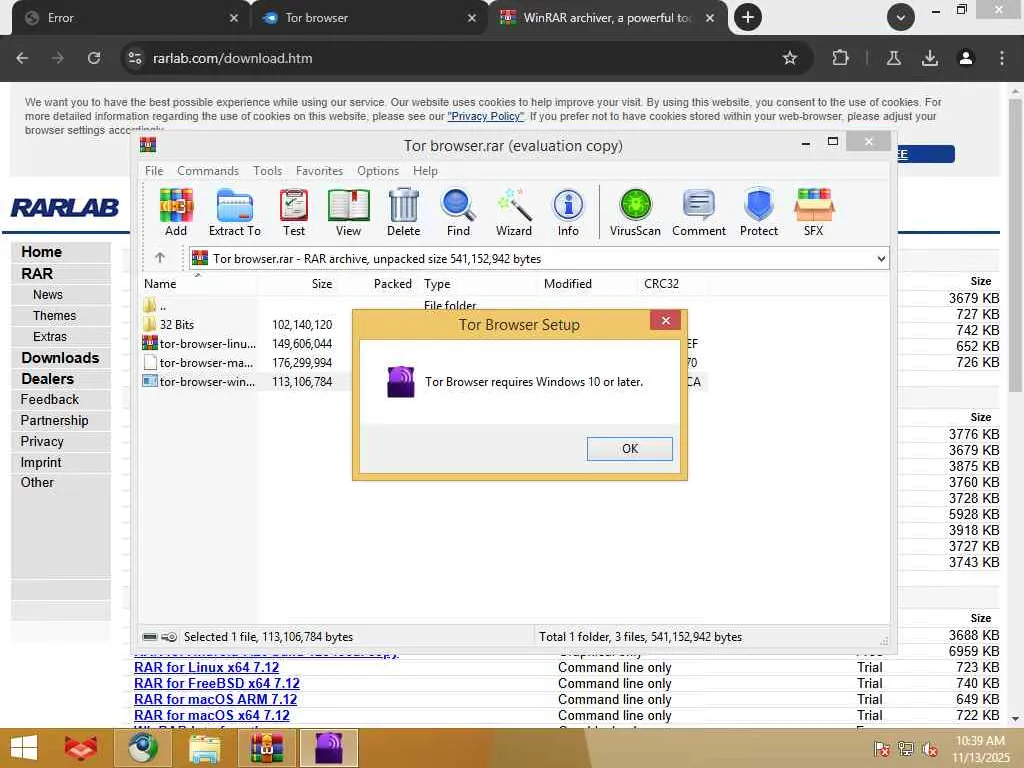
Task: Open the RAR for macOS ARM 7.12 link
Action: [x=216, y=699]
